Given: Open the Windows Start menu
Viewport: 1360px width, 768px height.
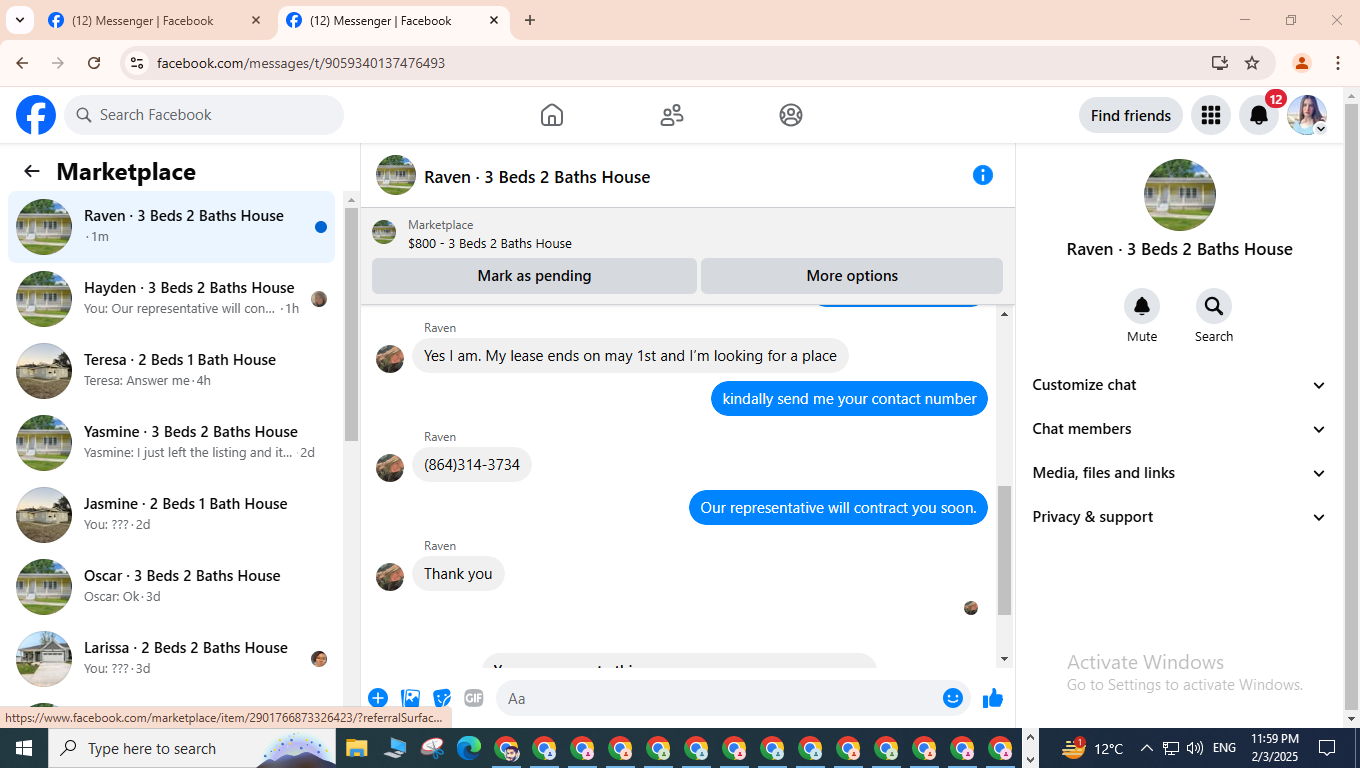Looking at the screenshot, I should point(24,748).
